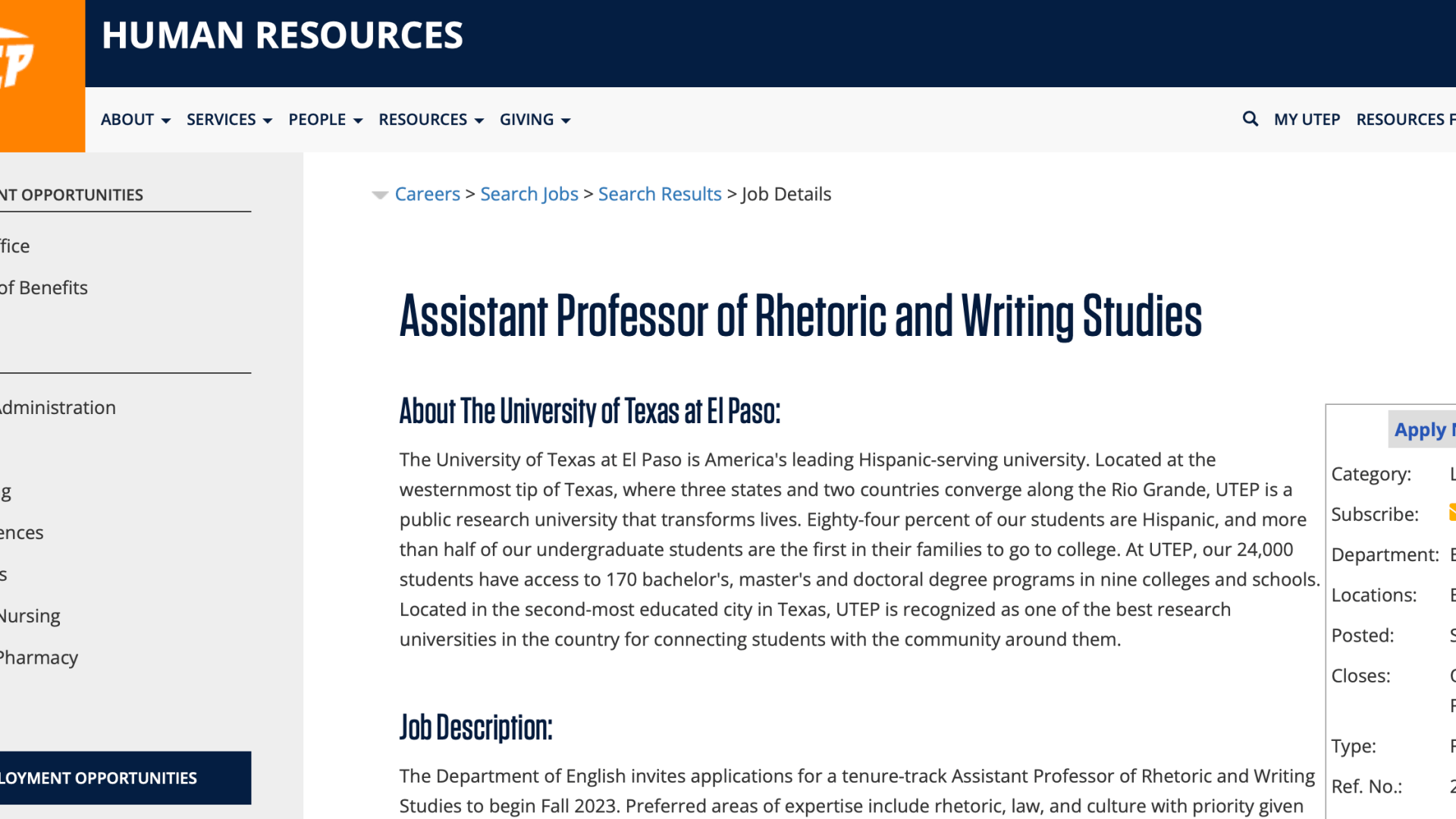Open the site search magnifier icon

click(x=1250, y=119)
